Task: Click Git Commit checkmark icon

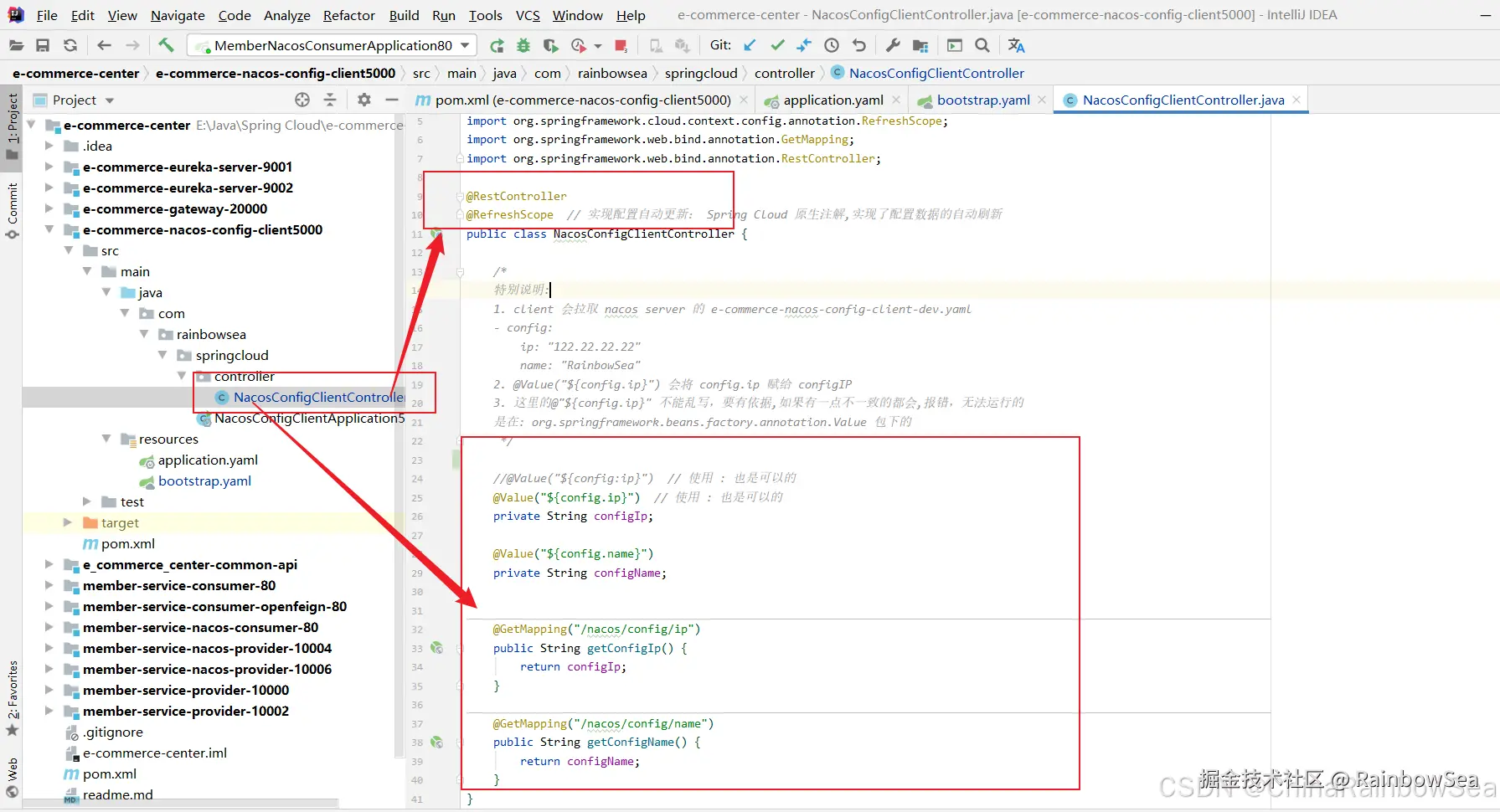Action: point(777,45)
